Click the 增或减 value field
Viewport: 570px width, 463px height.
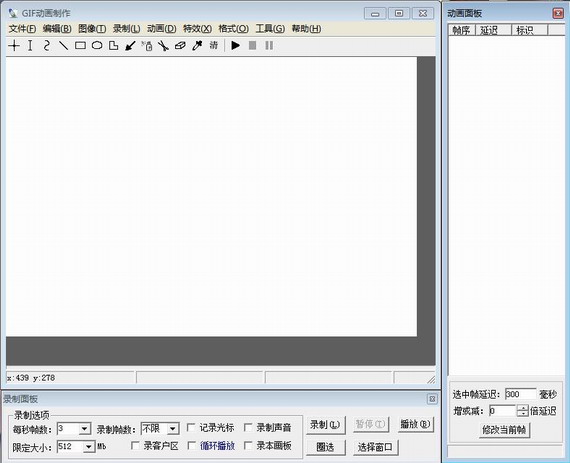point(503,411)
